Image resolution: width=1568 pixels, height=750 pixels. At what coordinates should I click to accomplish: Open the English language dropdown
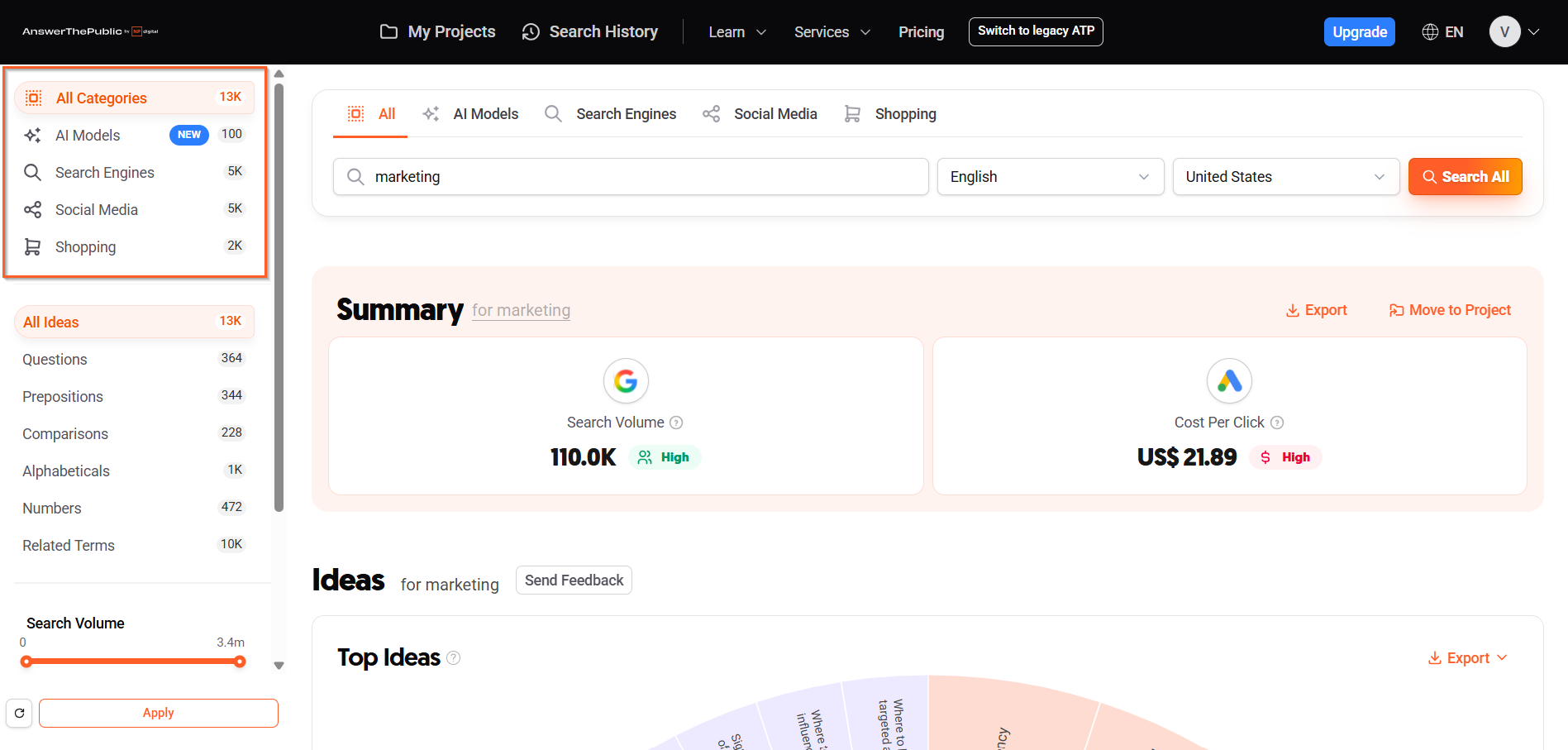1050,177
